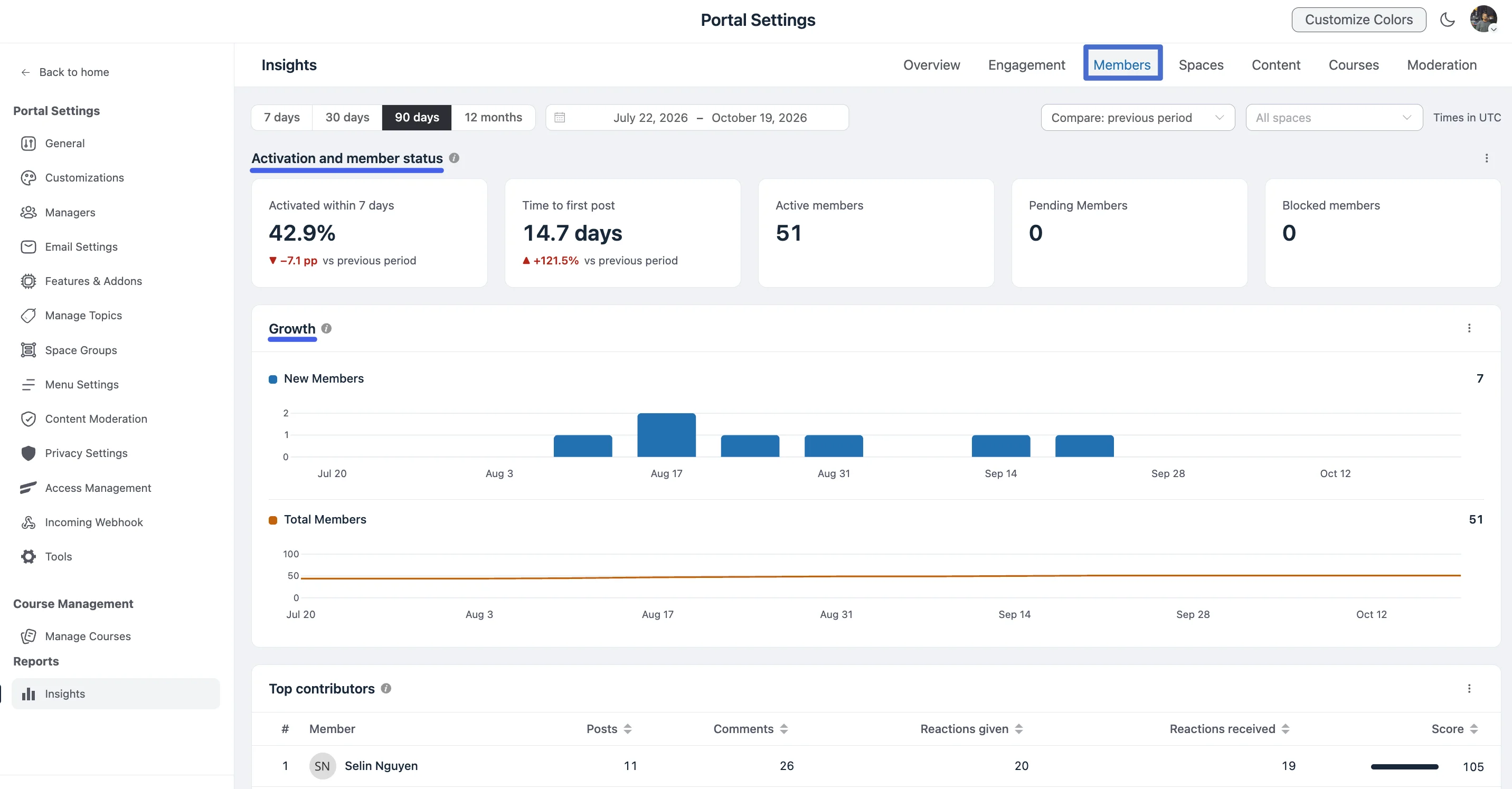Viewport: 1512px width, 789px height.
Task: Open Menu Settings icon
Action: (28, 384)
